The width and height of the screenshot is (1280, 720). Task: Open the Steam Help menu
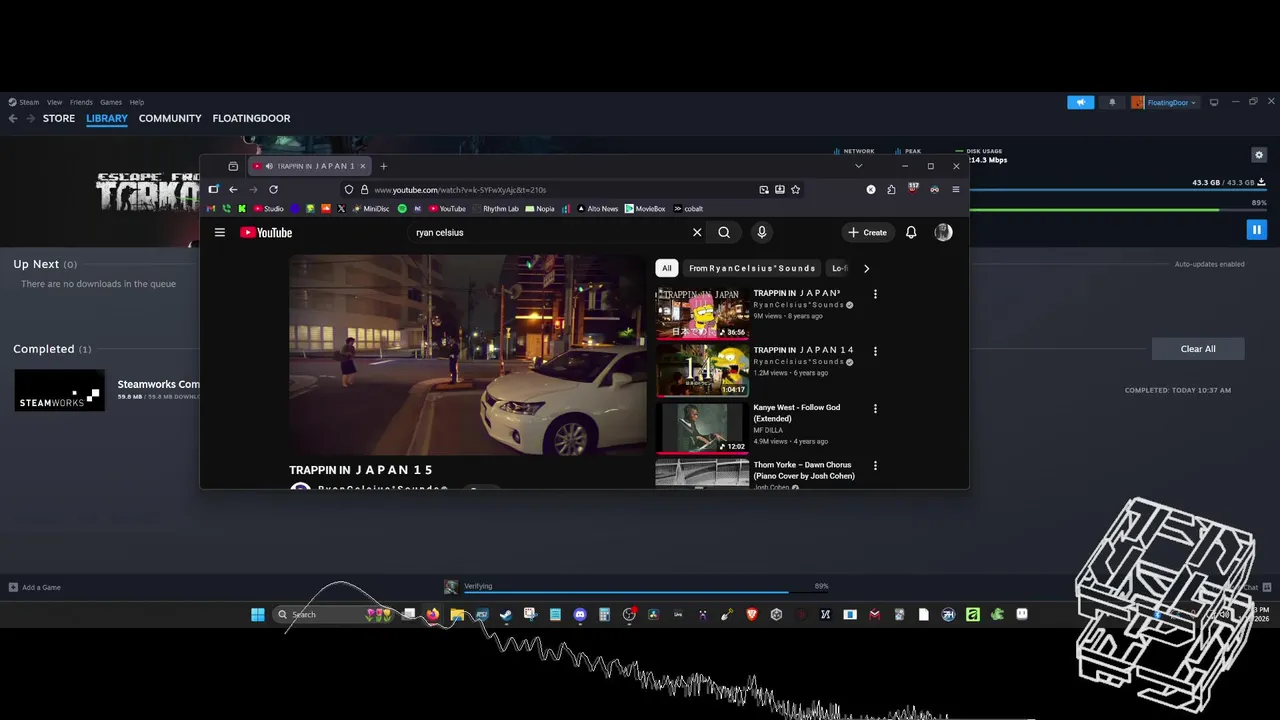click(x=137, y=102)
